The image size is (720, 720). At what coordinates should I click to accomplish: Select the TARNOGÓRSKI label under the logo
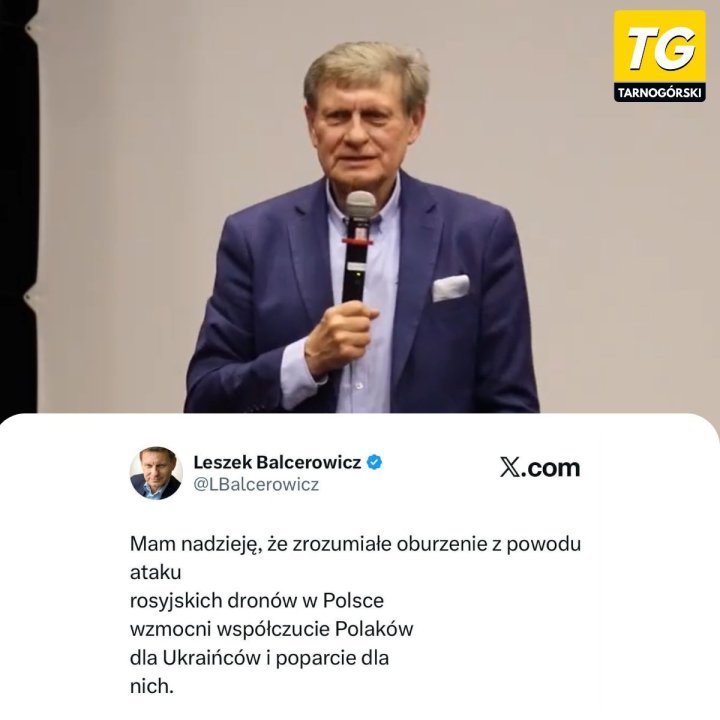[659, 93]
